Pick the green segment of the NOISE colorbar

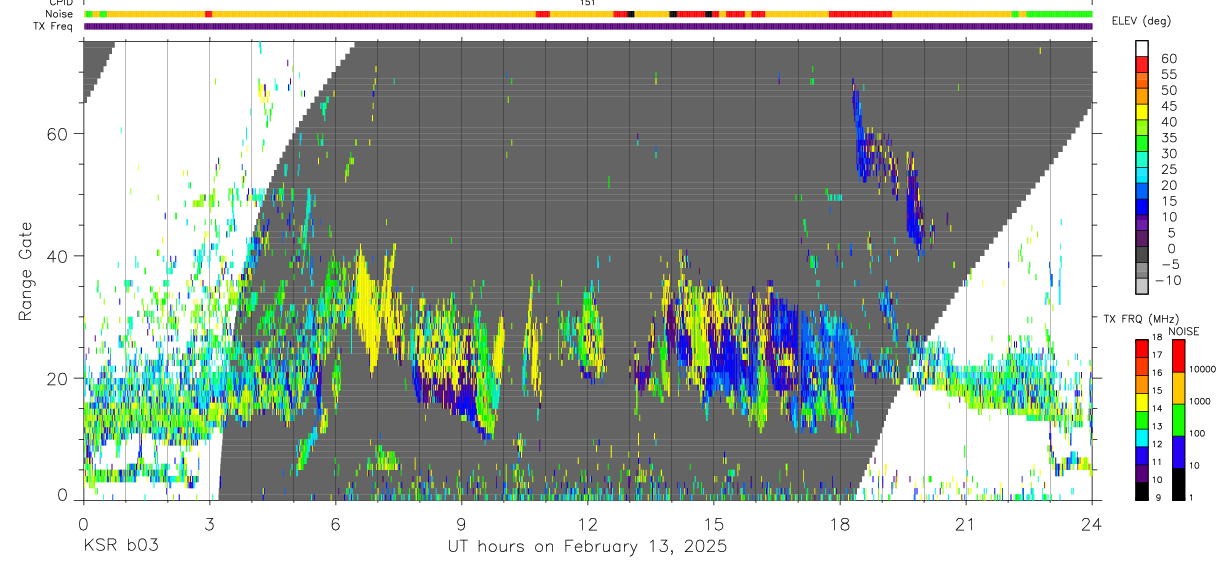pyautogui.click(x=1178, y=419)
